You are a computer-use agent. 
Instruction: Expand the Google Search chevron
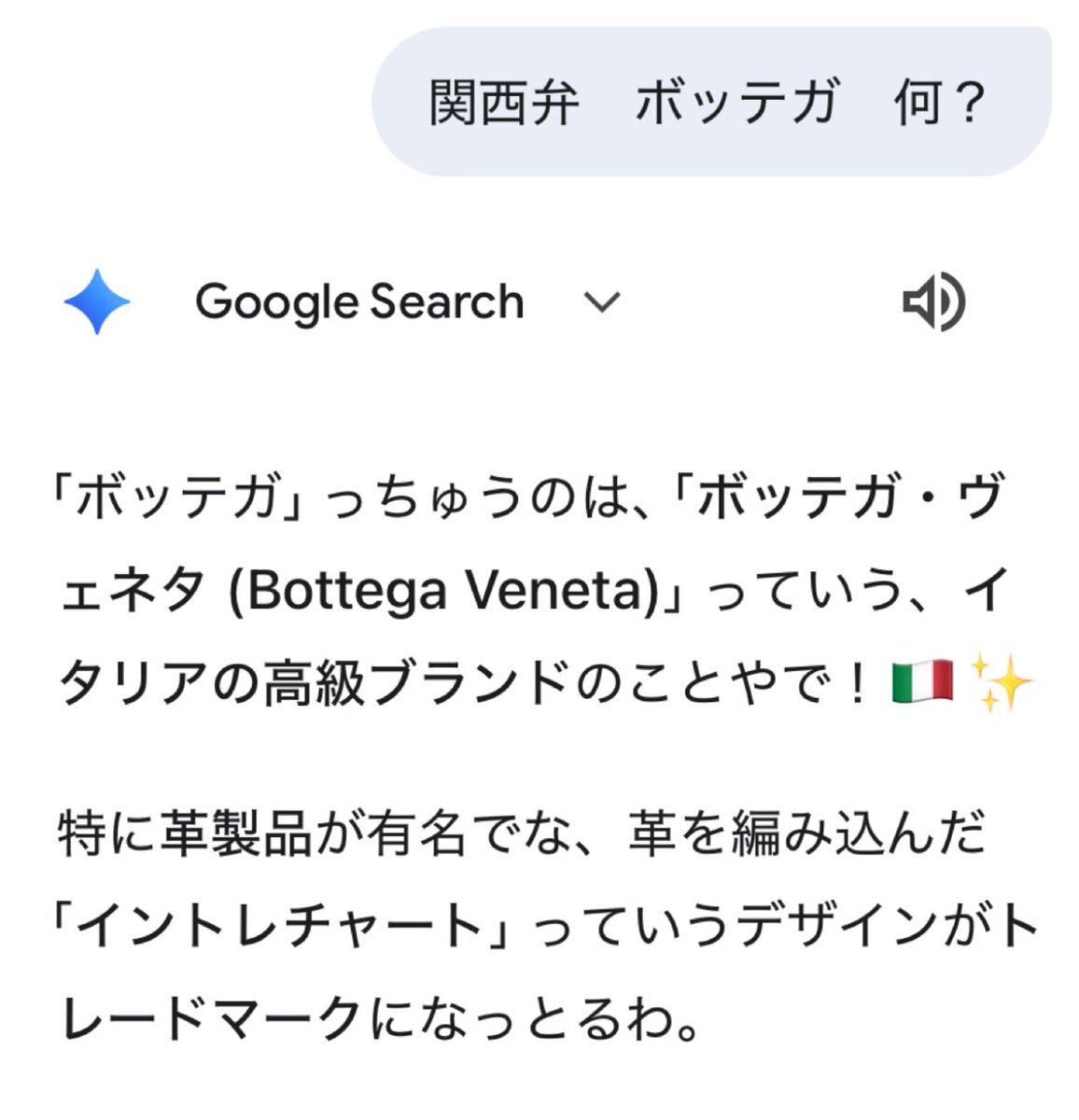(601, 302)
